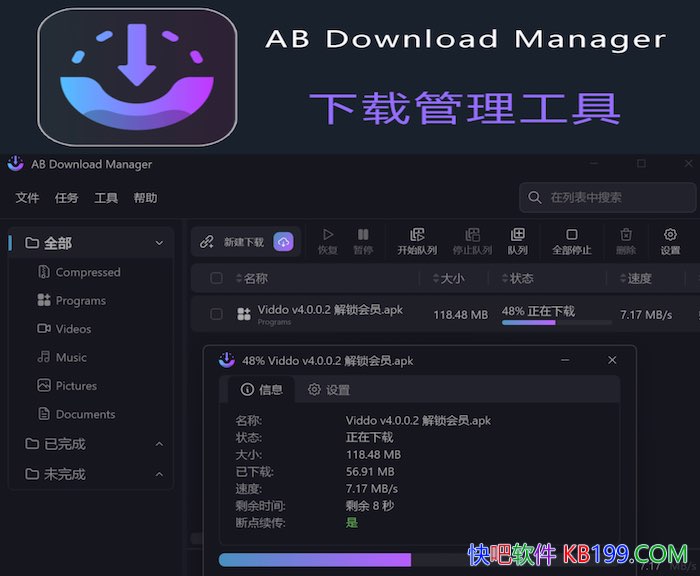
Task: Select the Music category
Action: (x=62, y=357)
